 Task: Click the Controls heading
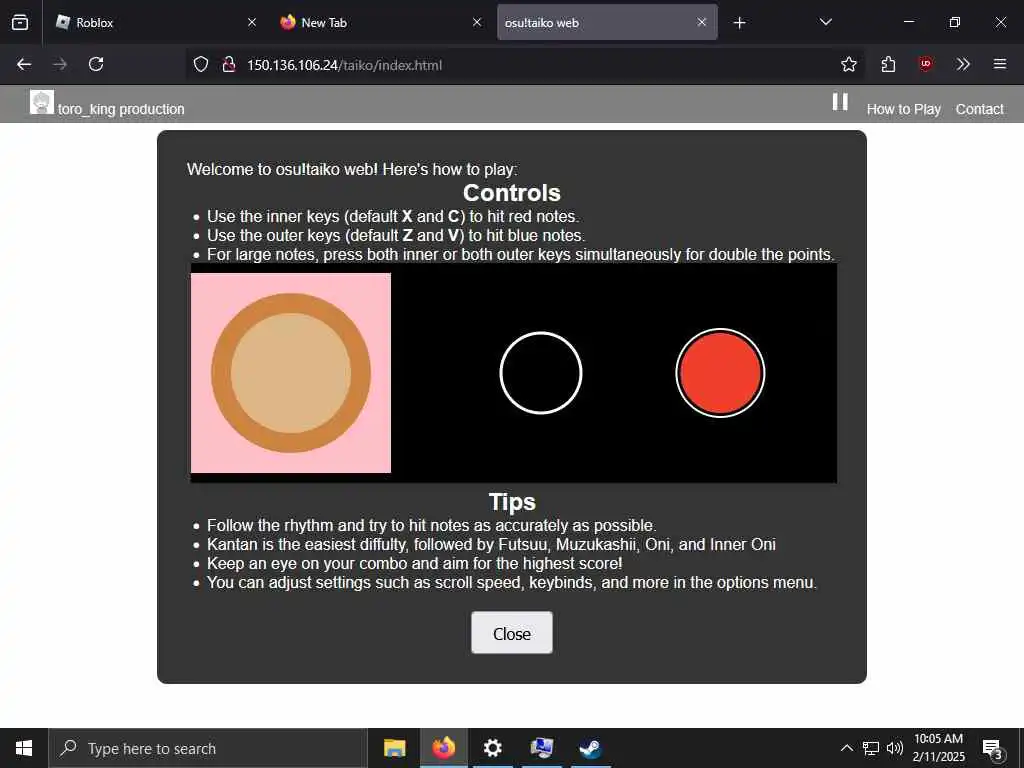coord(511,193)
